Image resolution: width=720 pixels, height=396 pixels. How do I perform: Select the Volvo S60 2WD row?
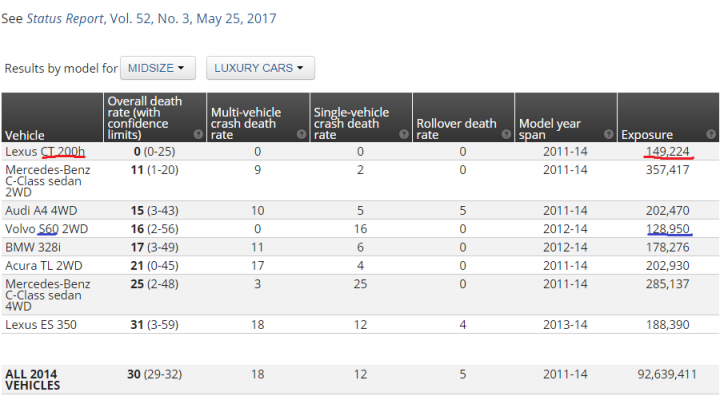[x=360, y=229]
